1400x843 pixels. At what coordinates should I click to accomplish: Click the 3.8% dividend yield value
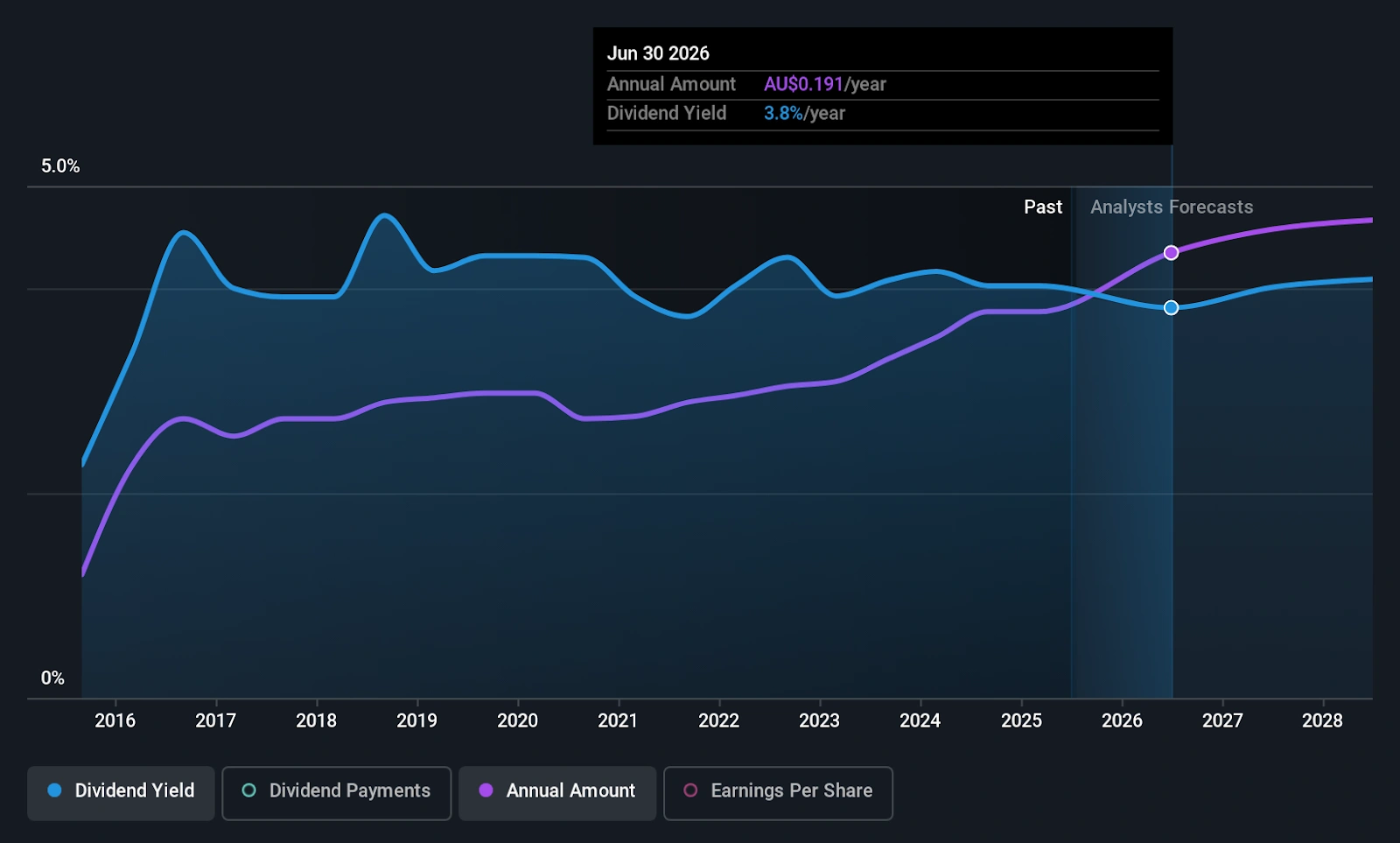tap(782, 113)
